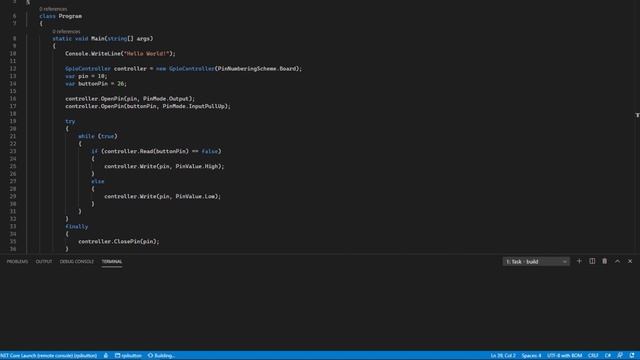Click 'controller.ClosePin(pin);' on line 35
Screen dimensions: 640x360
tap(119, 242)
